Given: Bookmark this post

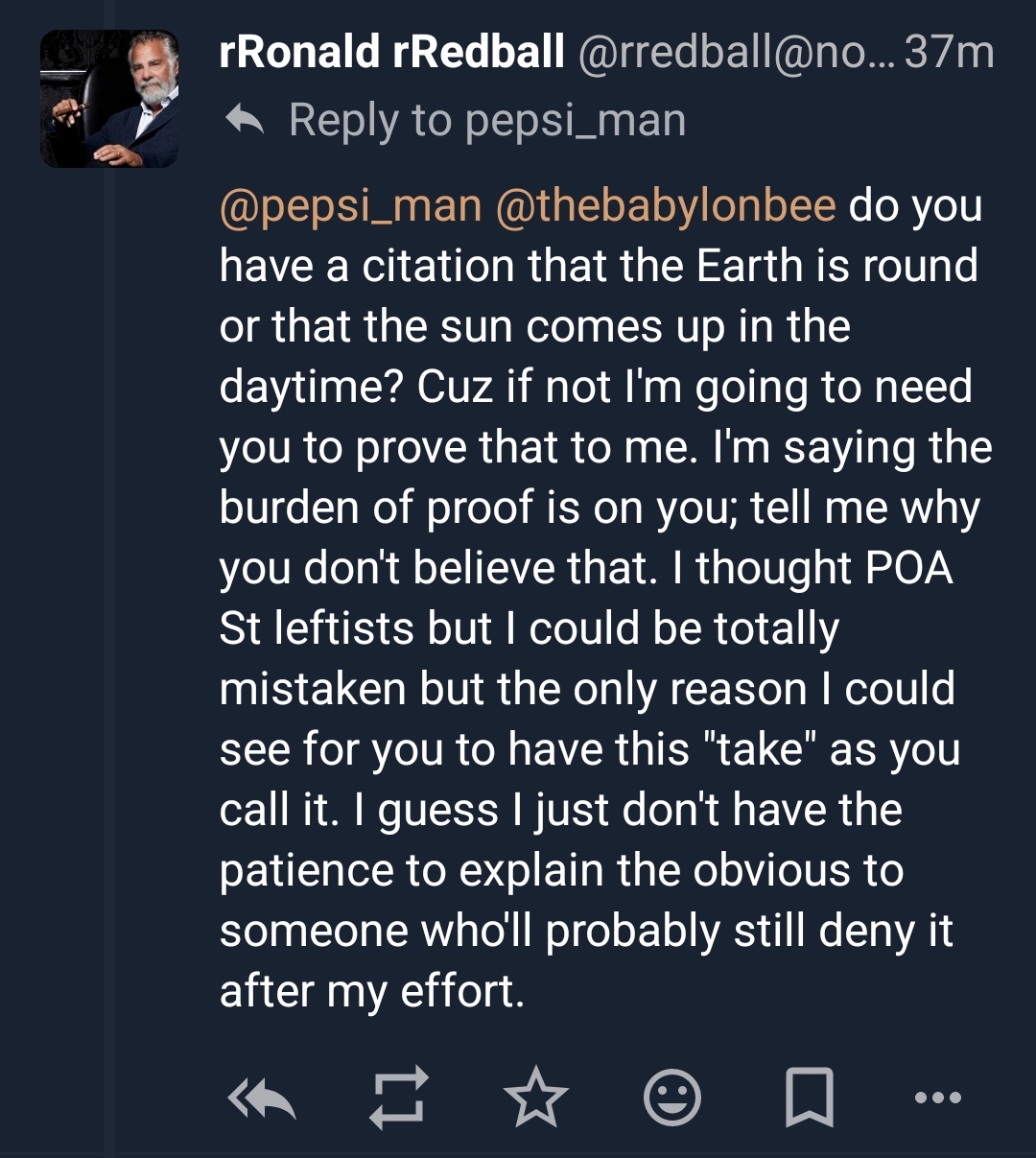Looking at the screenshot, I should tap(809, 1098).
